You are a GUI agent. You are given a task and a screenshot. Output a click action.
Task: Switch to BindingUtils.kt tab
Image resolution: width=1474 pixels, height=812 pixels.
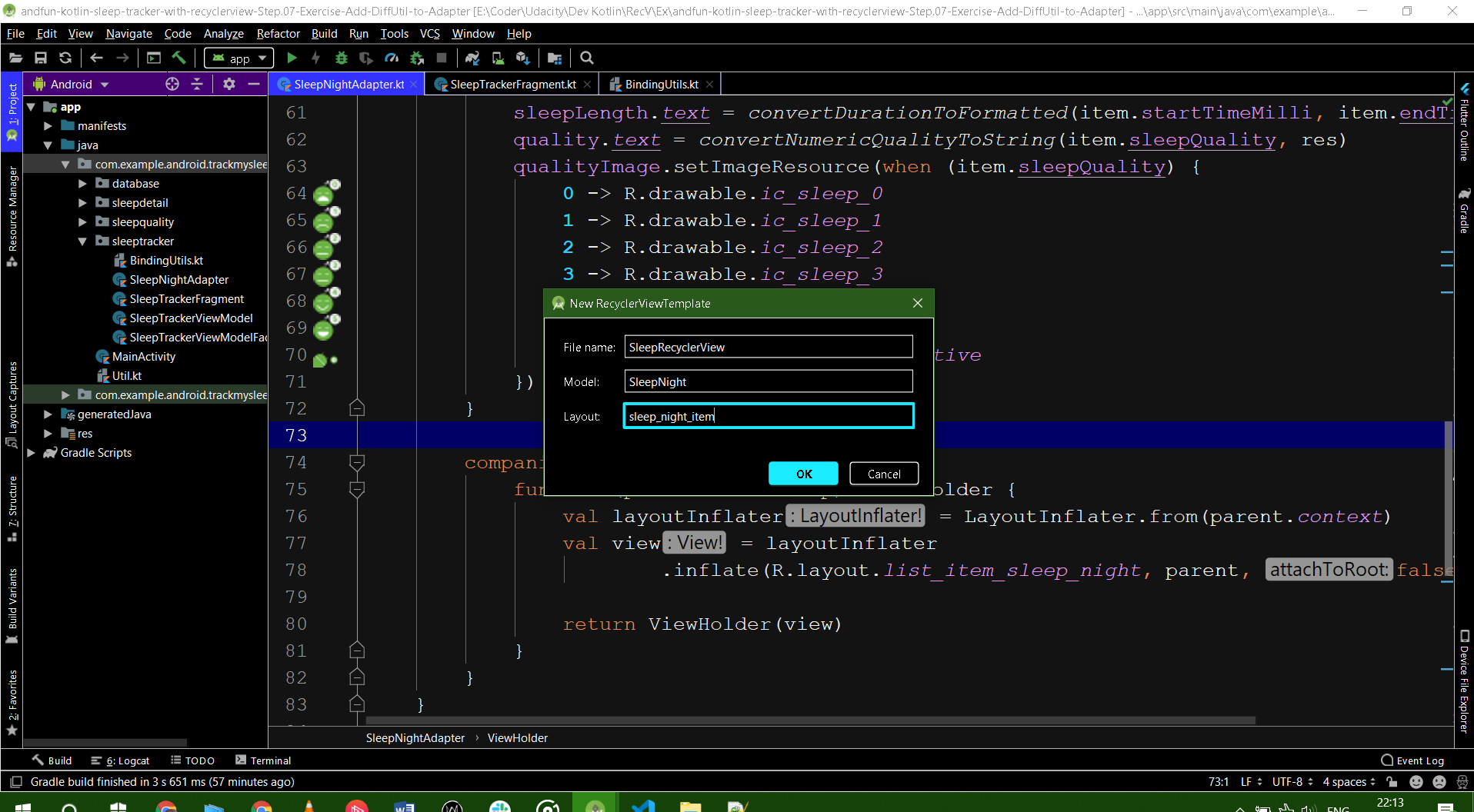pos(661,85)
